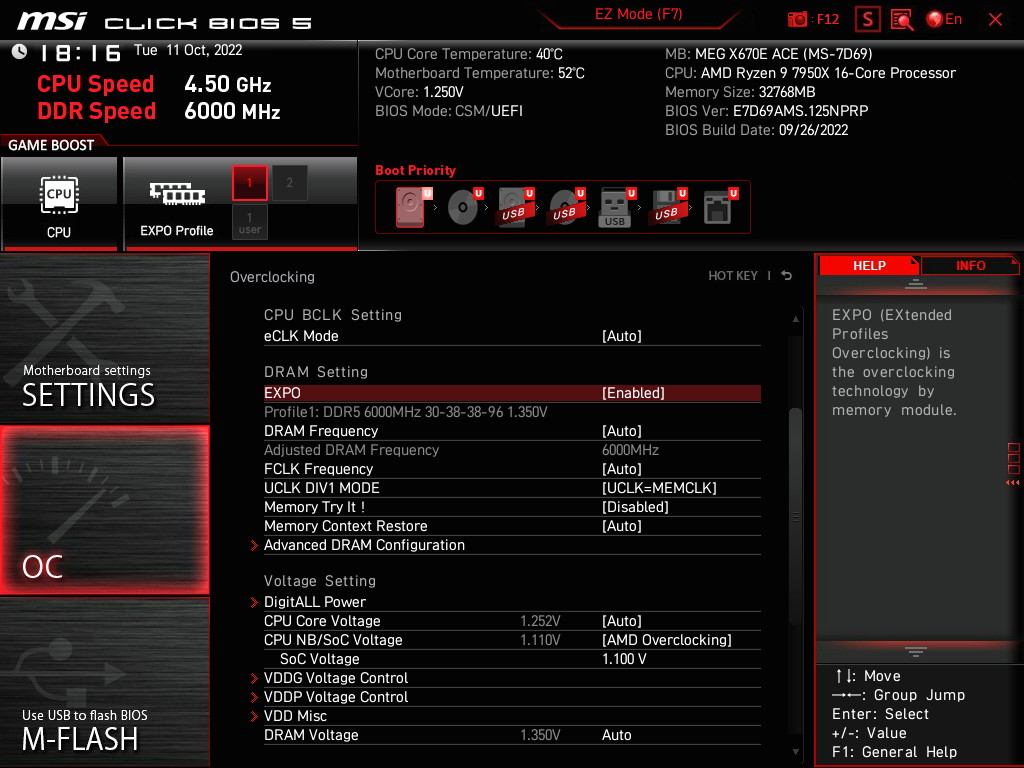This screenshot has height=768, width=1024.
Task: Collapse the help panel using its top grip
Action: [x=916, y=284]
